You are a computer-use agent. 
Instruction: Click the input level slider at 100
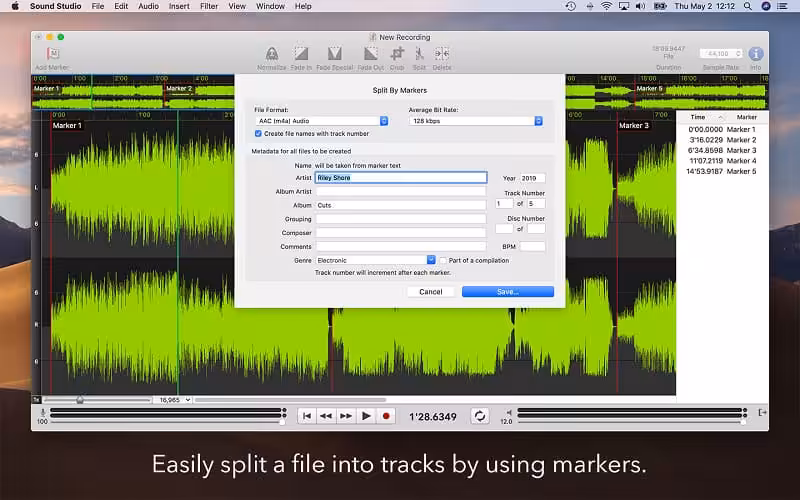[282, 422]
